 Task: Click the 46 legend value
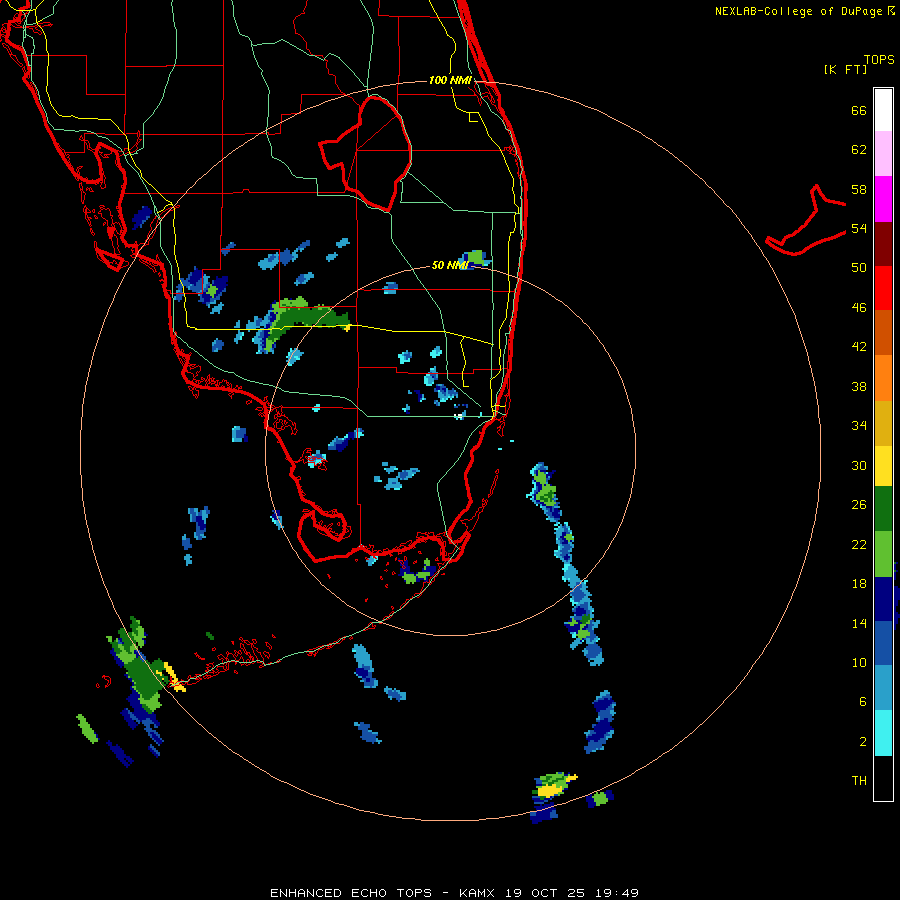859,308
